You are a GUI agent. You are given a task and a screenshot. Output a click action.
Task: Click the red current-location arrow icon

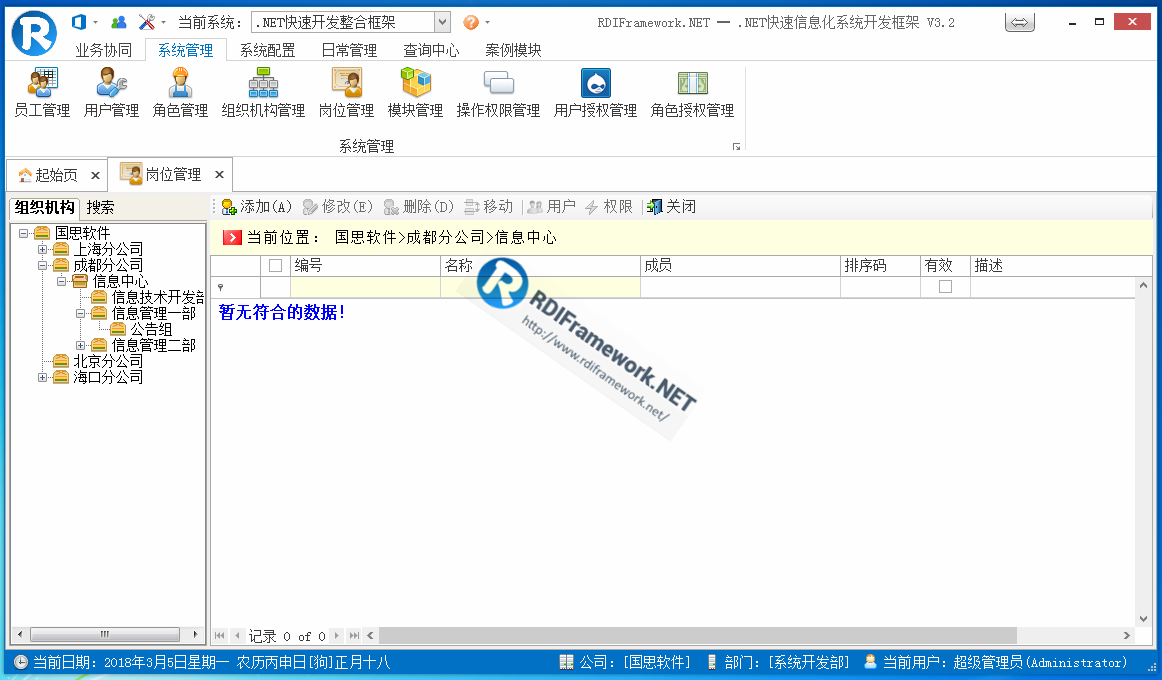pyautogui.click(x=232, y=237)
